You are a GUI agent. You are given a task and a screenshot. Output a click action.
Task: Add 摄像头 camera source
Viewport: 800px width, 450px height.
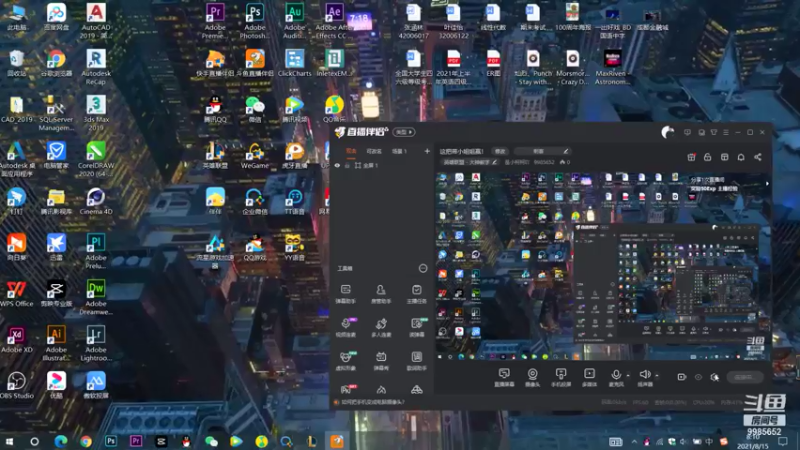click(x=532, y=378)
